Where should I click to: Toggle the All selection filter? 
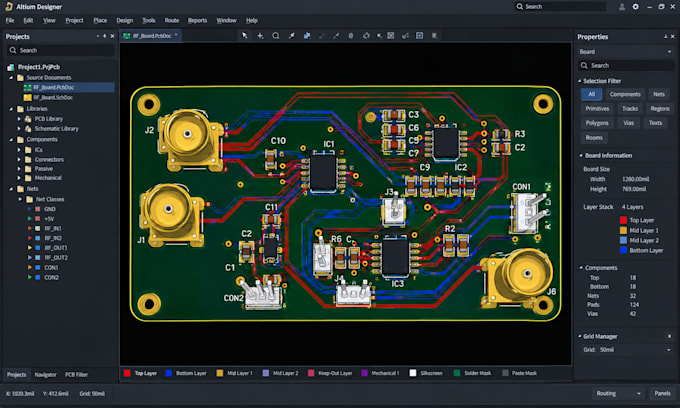point(592,94)
